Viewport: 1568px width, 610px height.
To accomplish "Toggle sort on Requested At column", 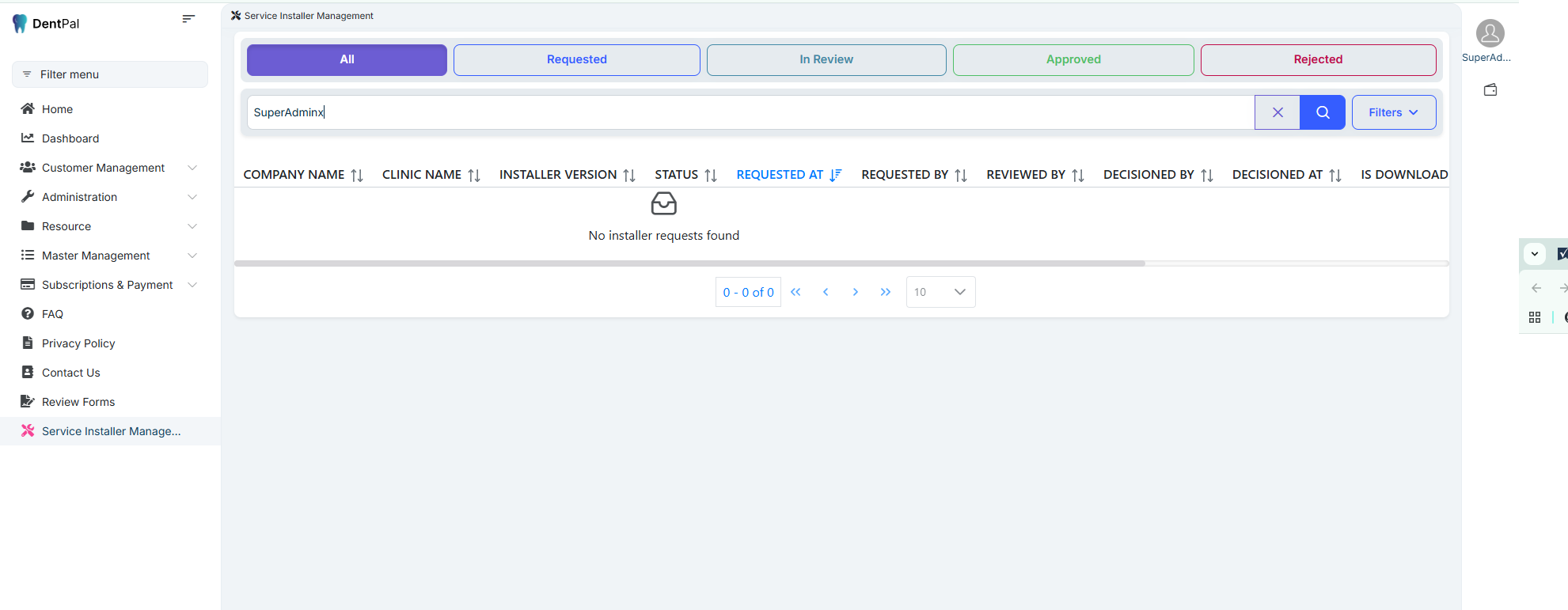I will pyautogui.click(x=788, y=175).
